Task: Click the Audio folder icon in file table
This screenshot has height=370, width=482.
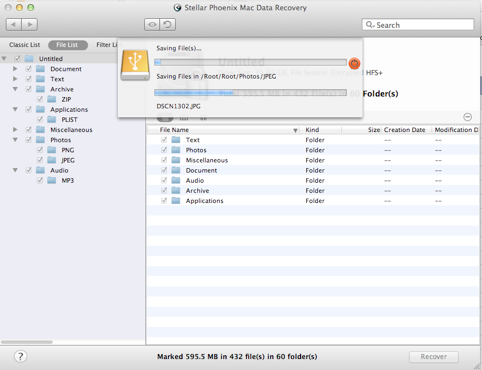Action: (176, 180)
